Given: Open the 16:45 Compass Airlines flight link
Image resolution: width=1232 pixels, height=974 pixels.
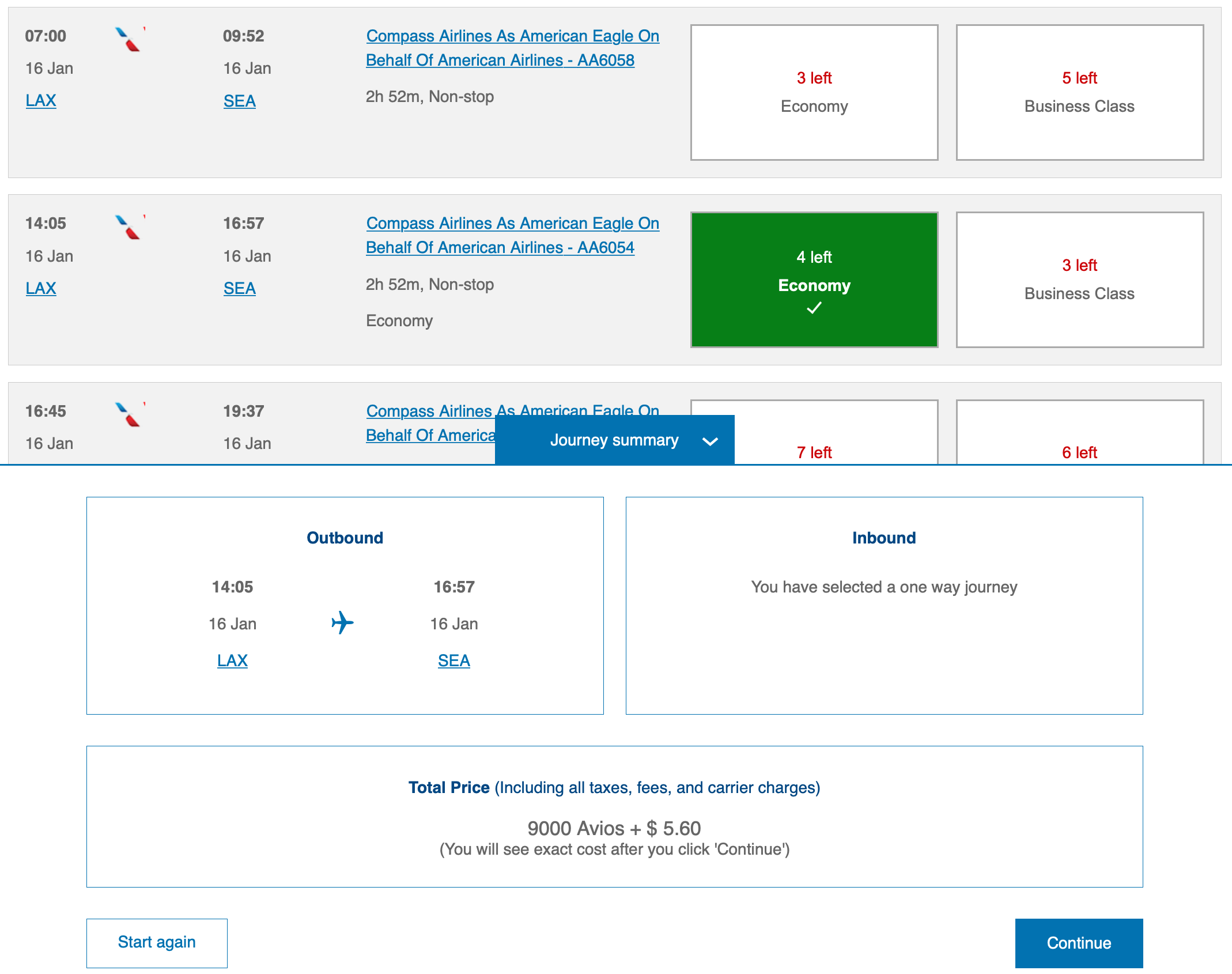Looking at the screenshot, I should (430, 423).
